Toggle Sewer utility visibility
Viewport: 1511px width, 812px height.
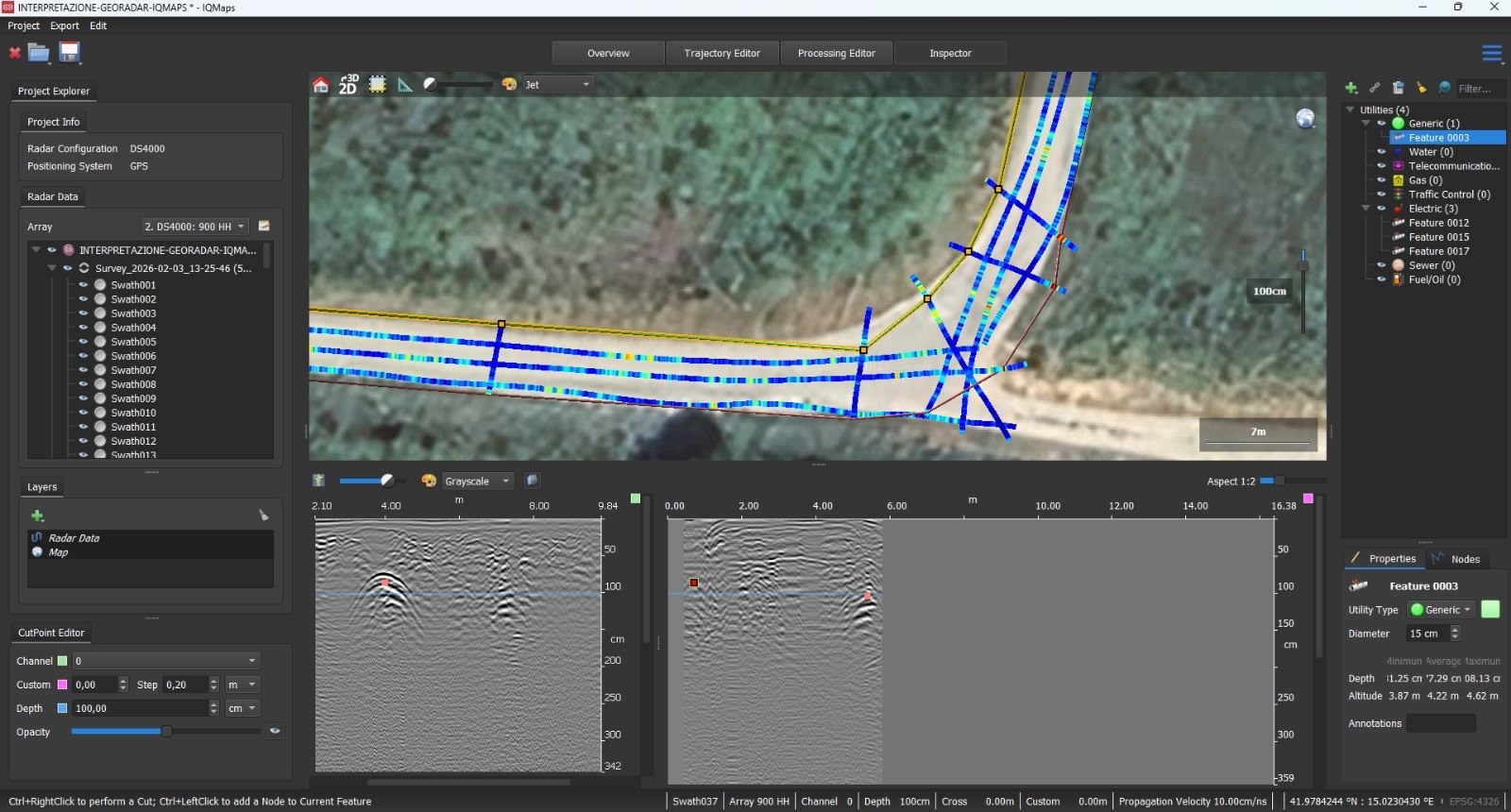1382,264
